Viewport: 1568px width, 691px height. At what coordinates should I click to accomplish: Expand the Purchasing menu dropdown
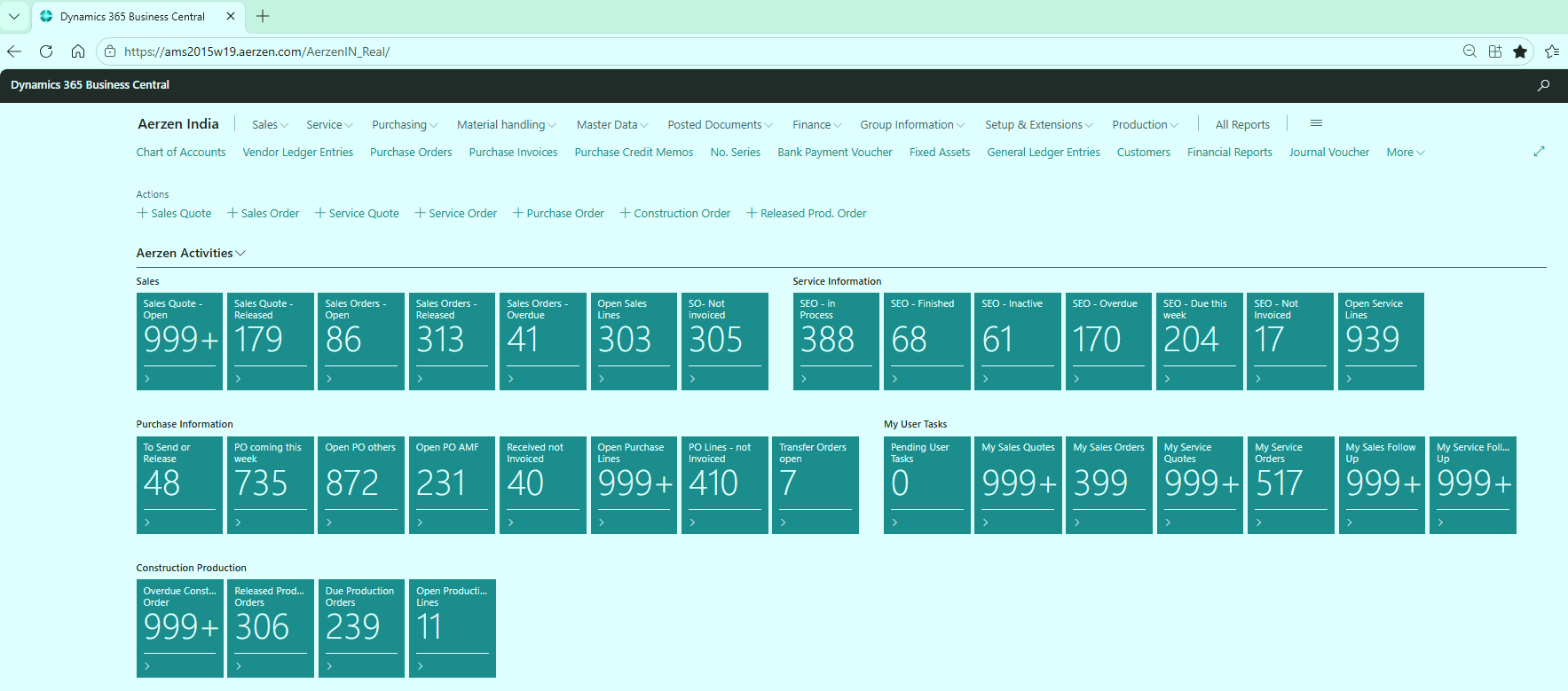[405, 125]
